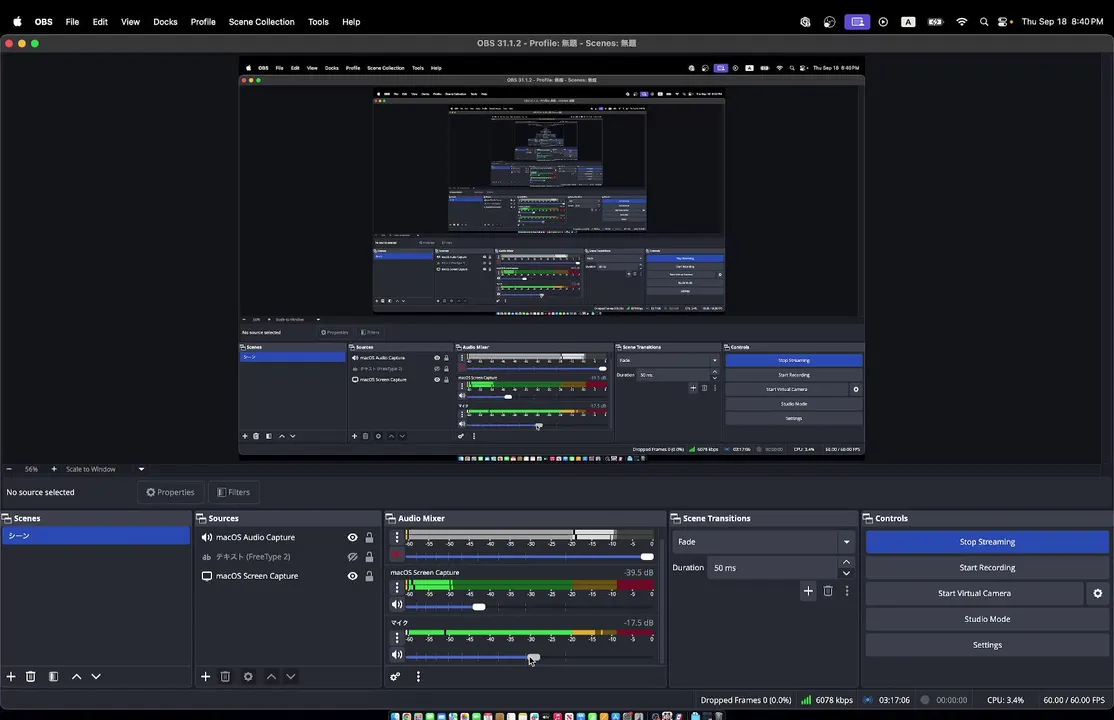Zoom in preview with plus icon
The height and width of the screenshot is (720, 1114).
pyautogui.click(x=53, y=469)
